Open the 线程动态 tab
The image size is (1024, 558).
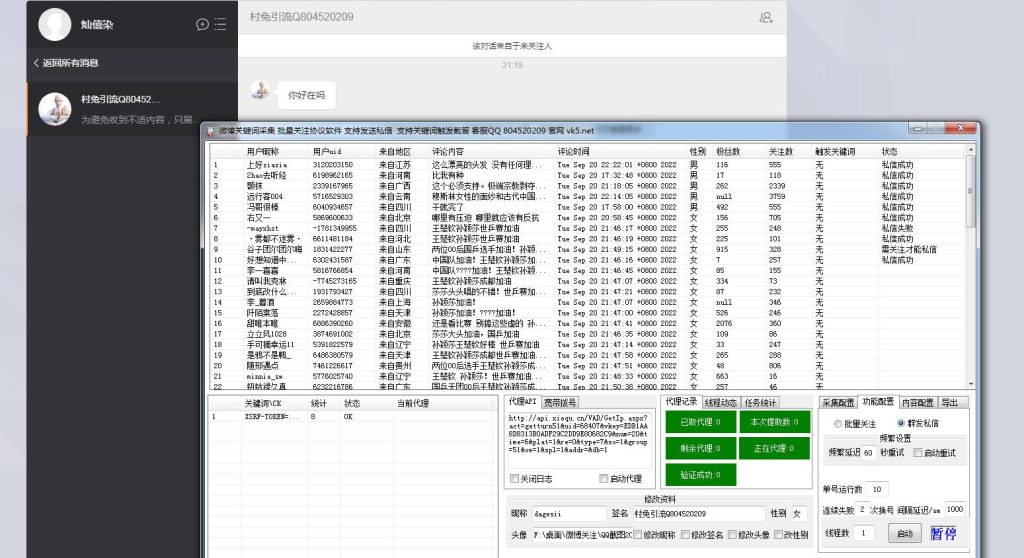[x=720, y=402]
